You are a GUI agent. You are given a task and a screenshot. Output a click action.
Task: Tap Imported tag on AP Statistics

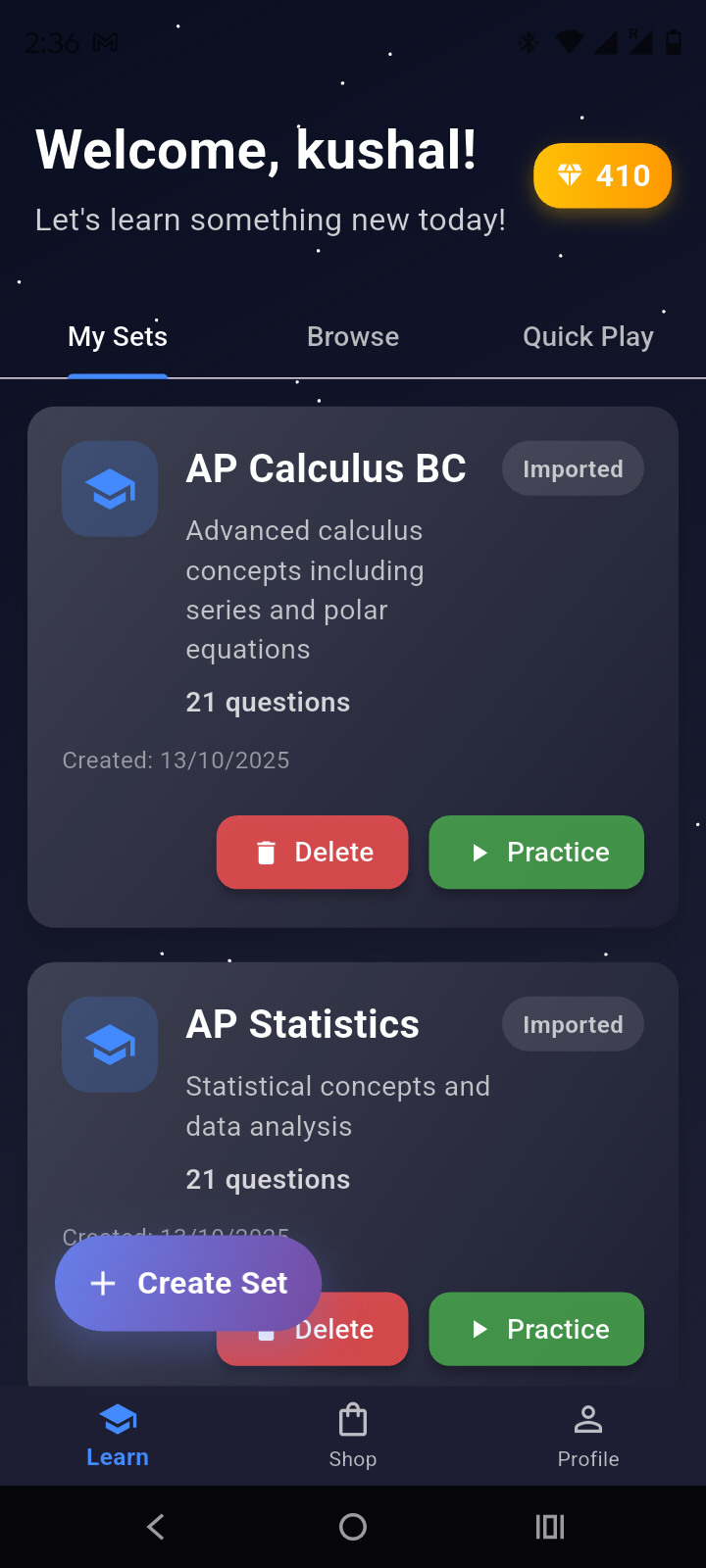pyautogui.click(x=573, y=1024)
